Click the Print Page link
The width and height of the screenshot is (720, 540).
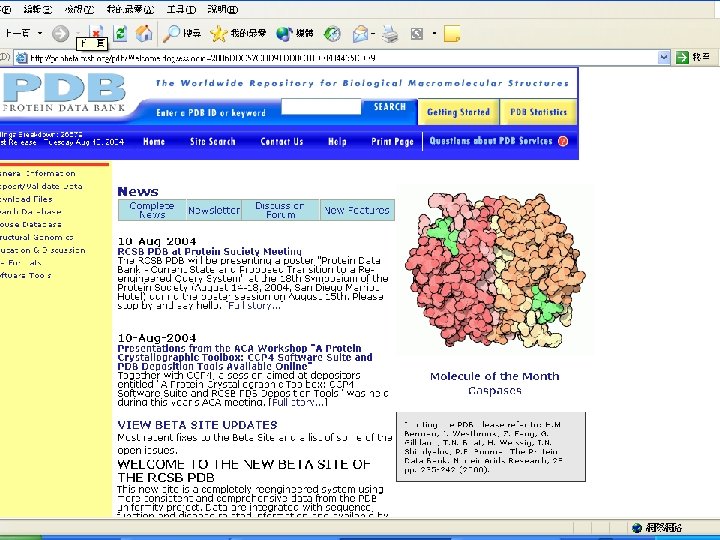pos(392,141)
